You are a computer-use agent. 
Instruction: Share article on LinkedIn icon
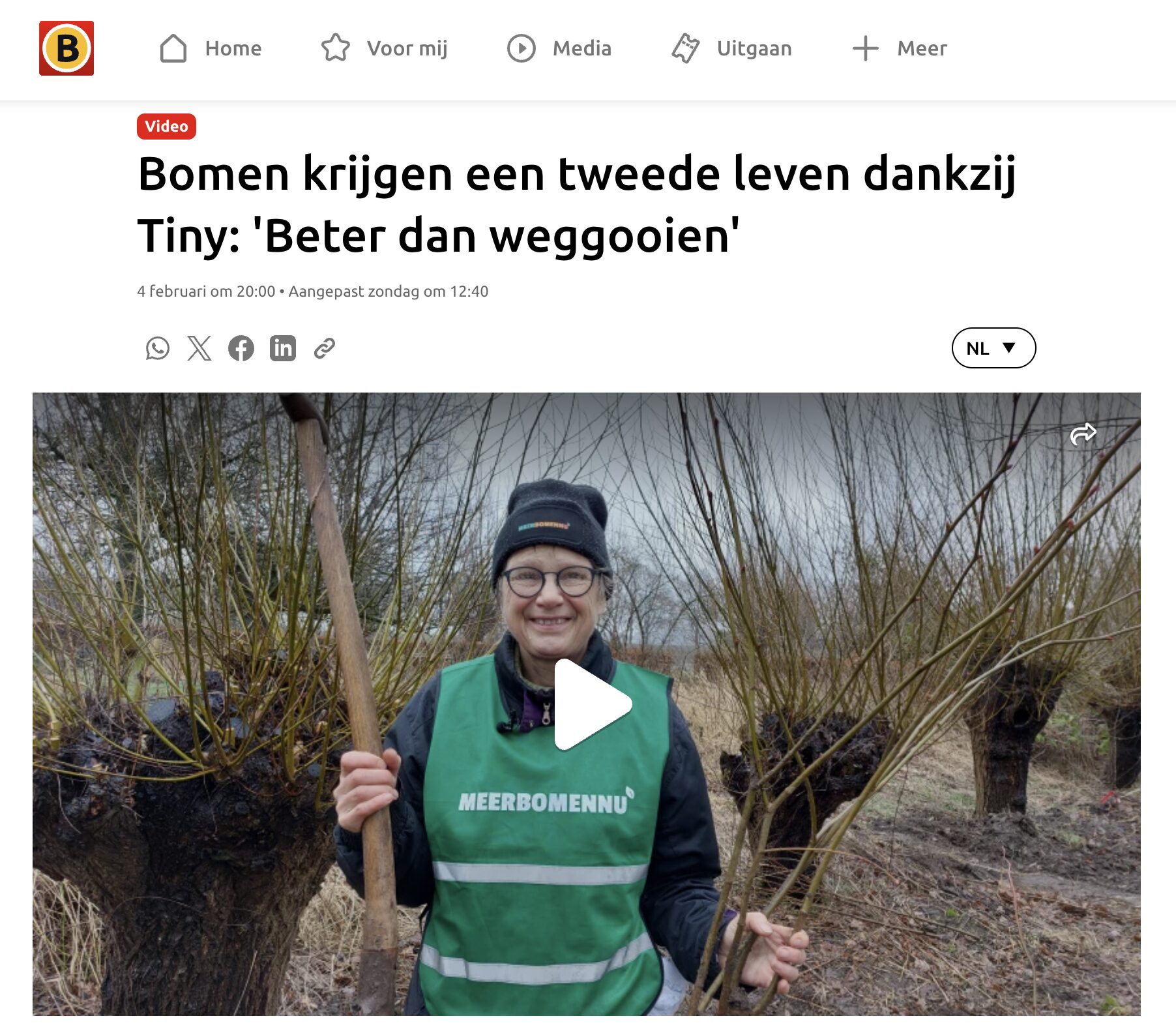pyautogui.click(x=283, y=348)
